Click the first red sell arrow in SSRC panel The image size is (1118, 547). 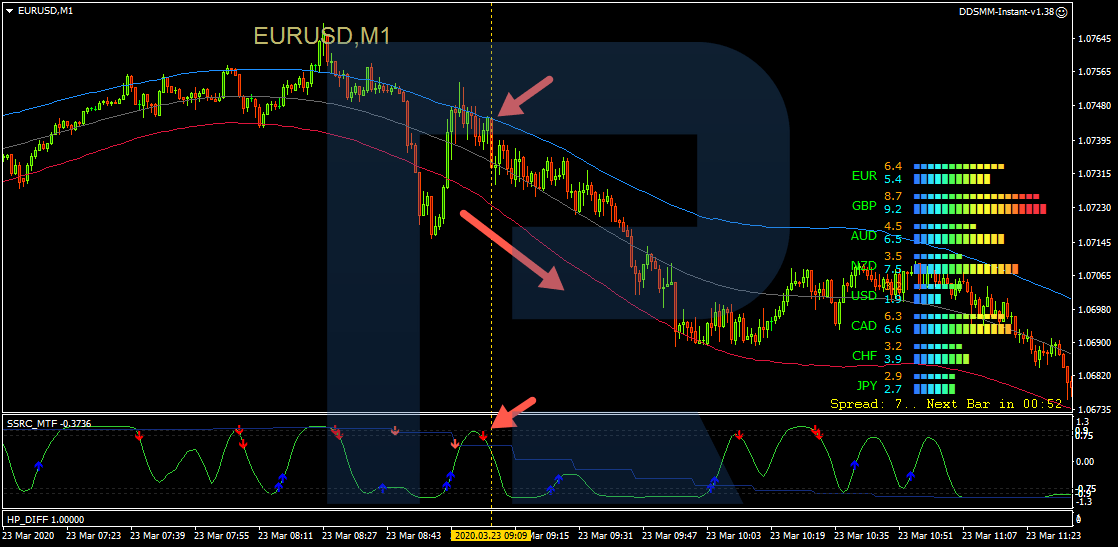coord(139,436)
